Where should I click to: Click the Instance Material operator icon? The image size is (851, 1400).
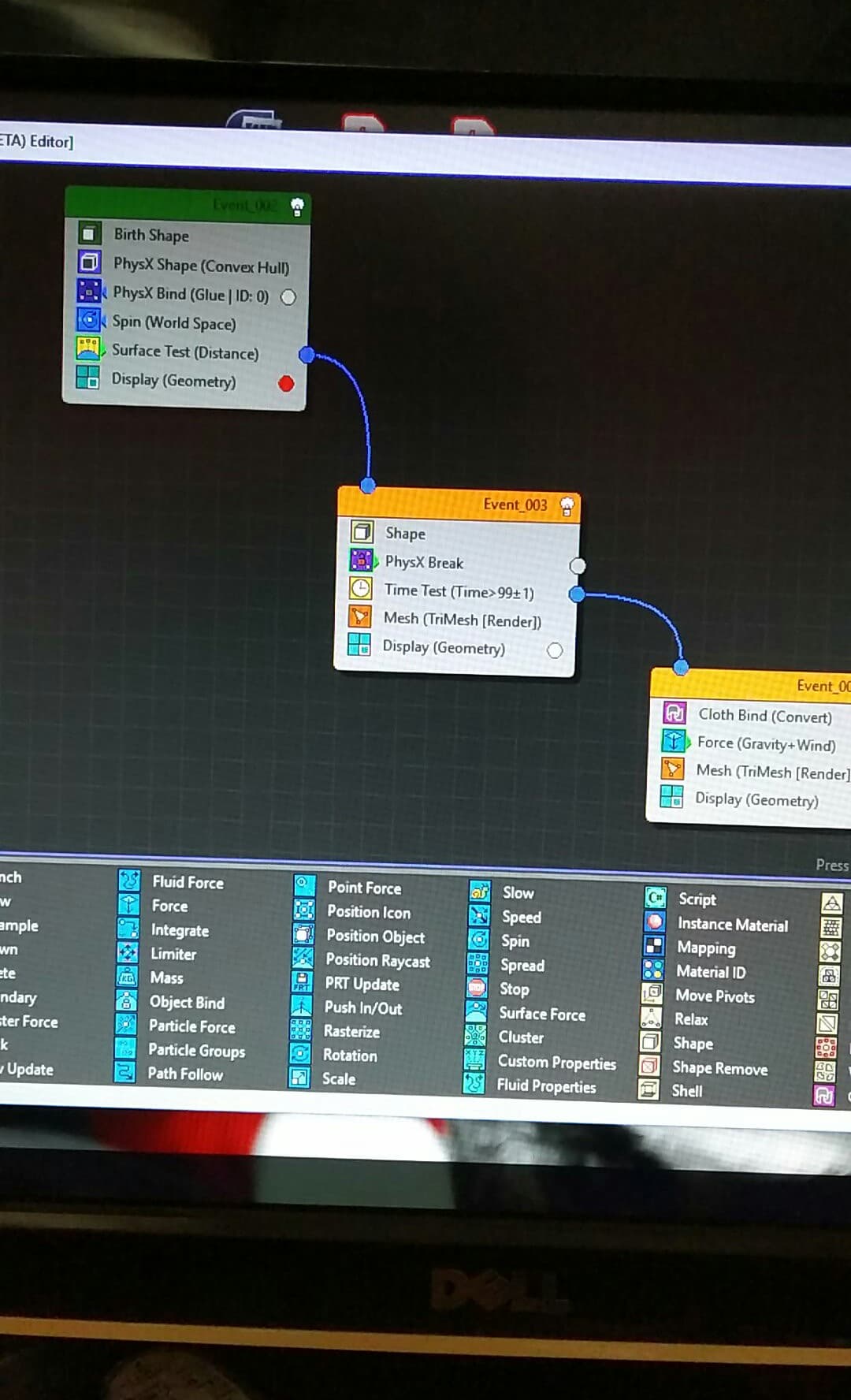point(654,922)
